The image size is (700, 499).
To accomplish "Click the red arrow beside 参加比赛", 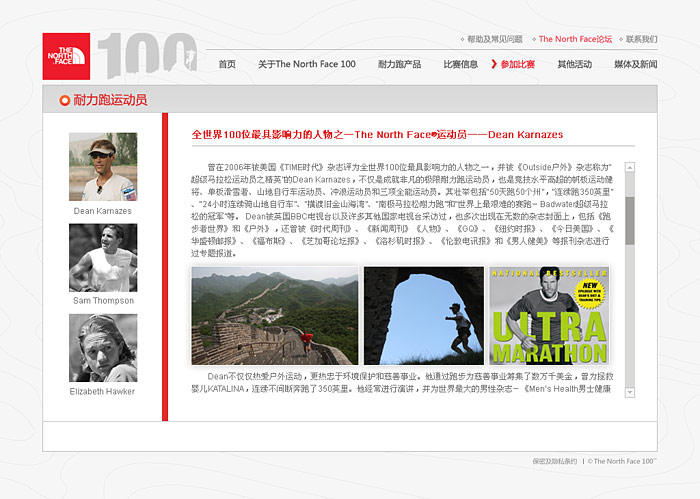I will [x=494, y=64].
